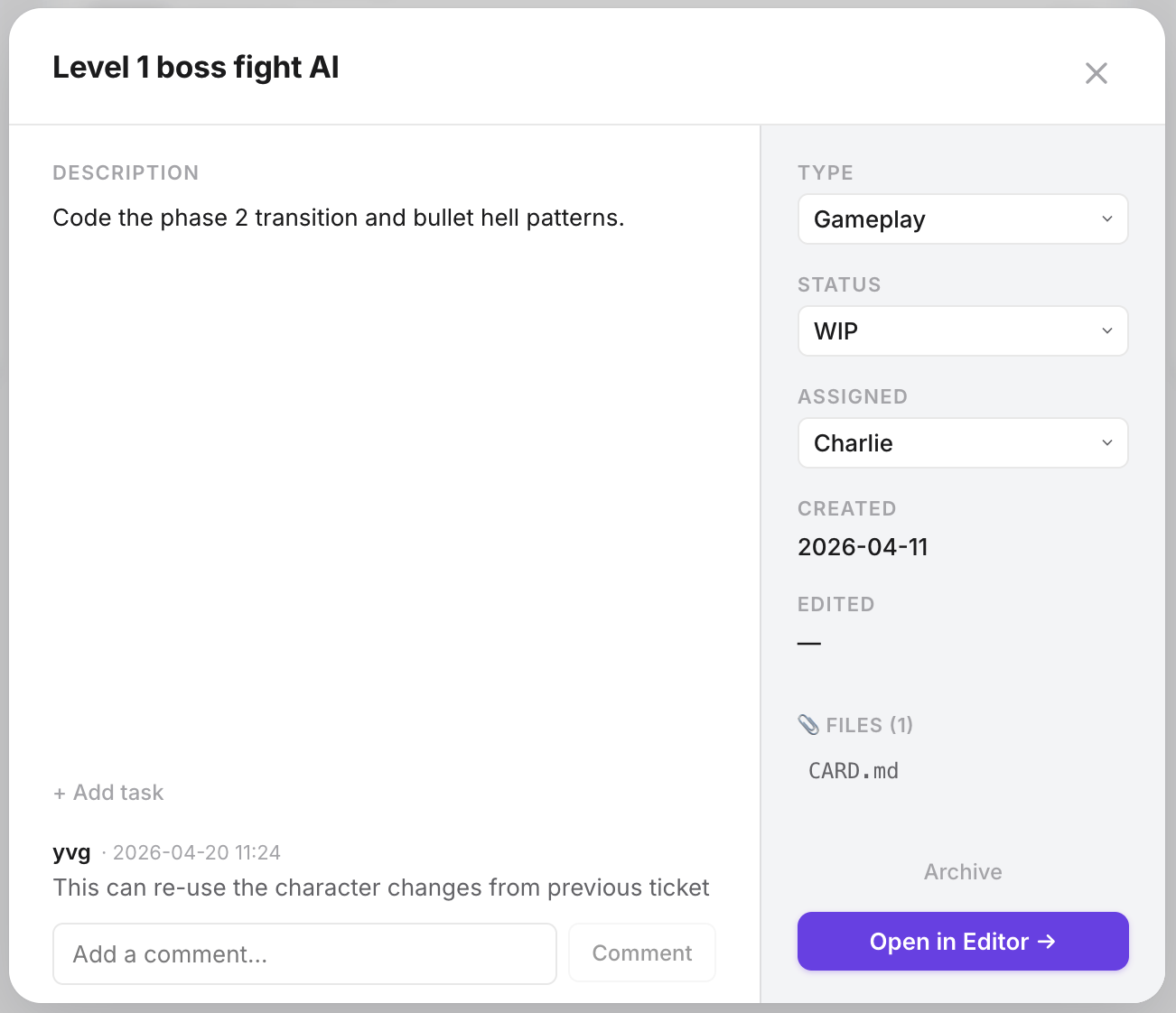Submit with the Comment button
Image resolution: width=1176 pixels, height=1013 pixels.
642,953
